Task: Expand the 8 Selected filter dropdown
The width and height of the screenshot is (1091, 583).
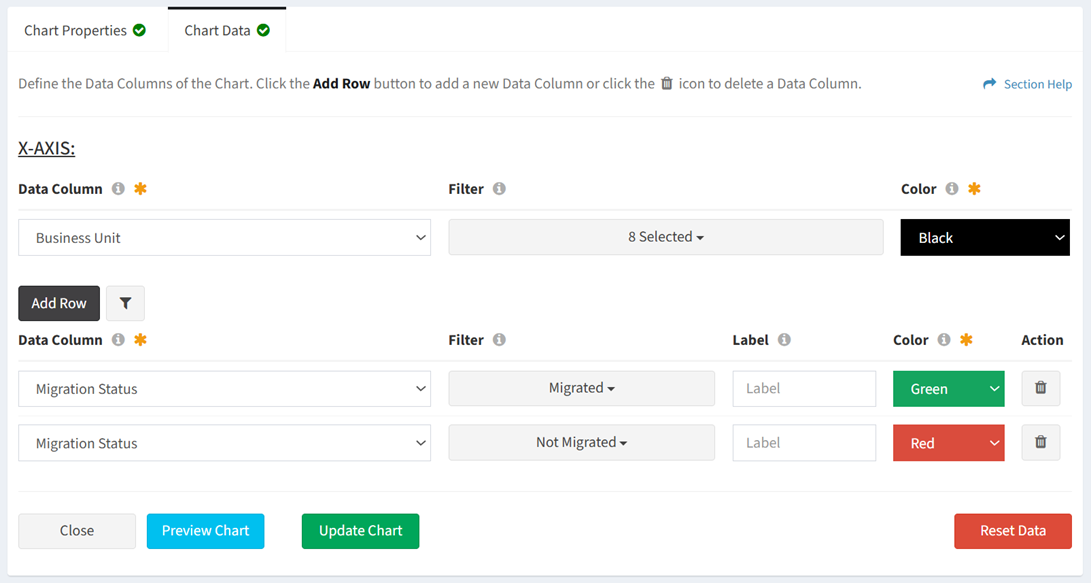Action: pos(666,237)
